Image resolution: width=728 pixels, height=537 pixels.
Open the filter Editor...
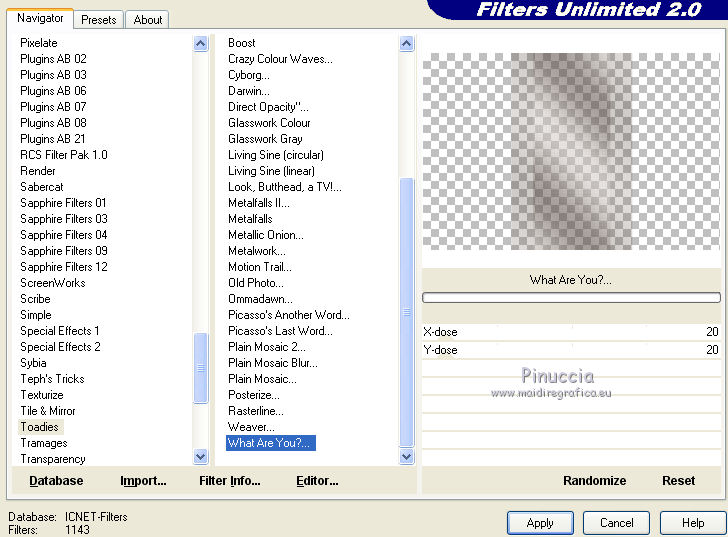pyautogui.click(x=317, y=480)
